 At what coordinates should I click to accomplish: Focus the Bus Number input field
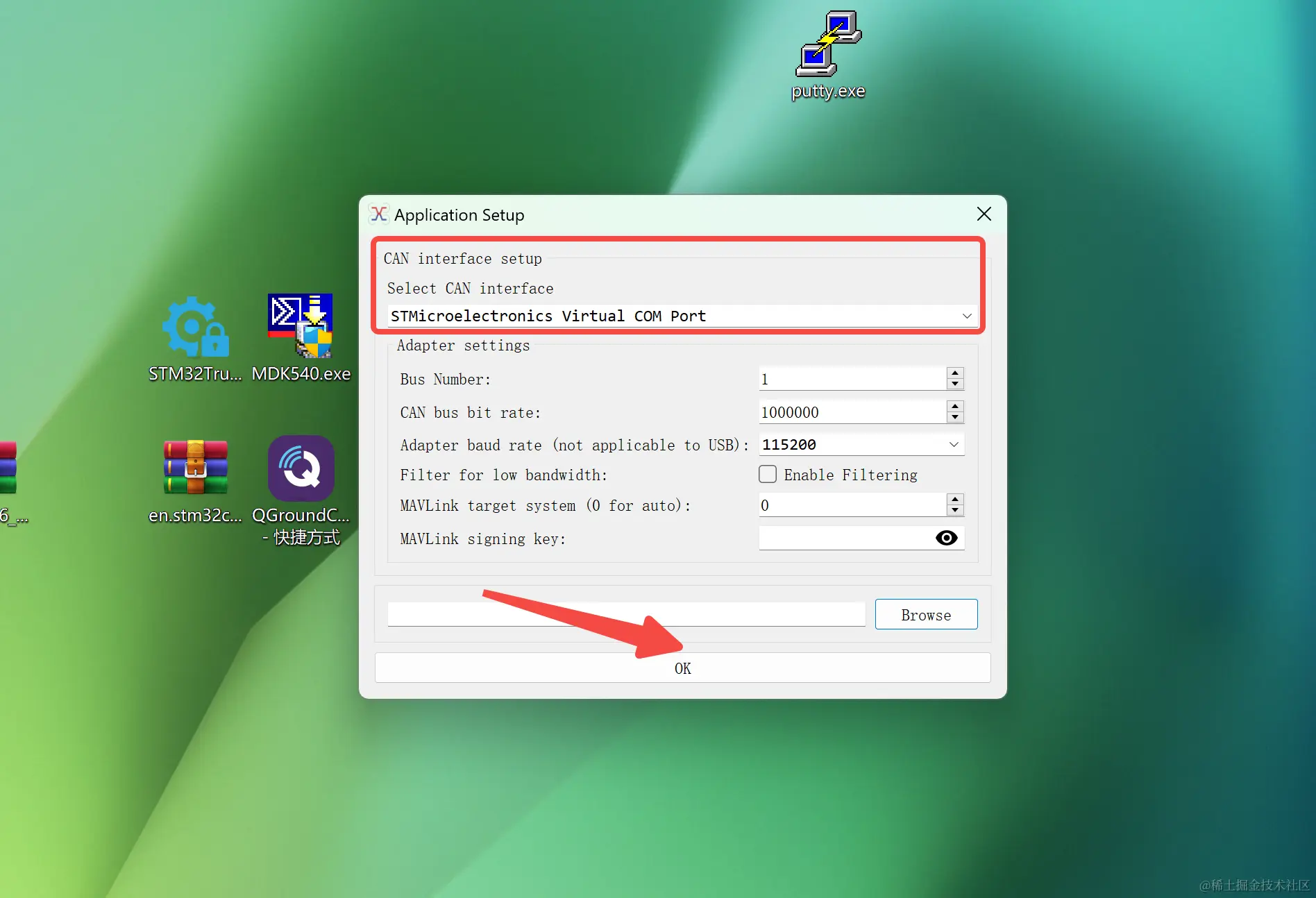[x=852, y=379]
